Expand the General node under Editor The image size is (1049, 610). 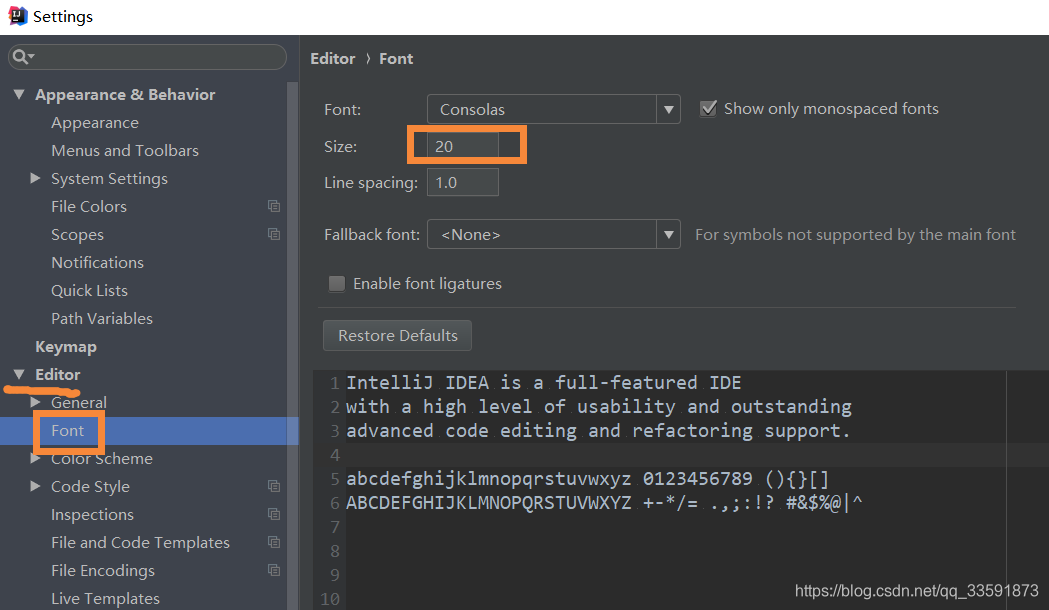pyautogui.click(x=35, y=402)
